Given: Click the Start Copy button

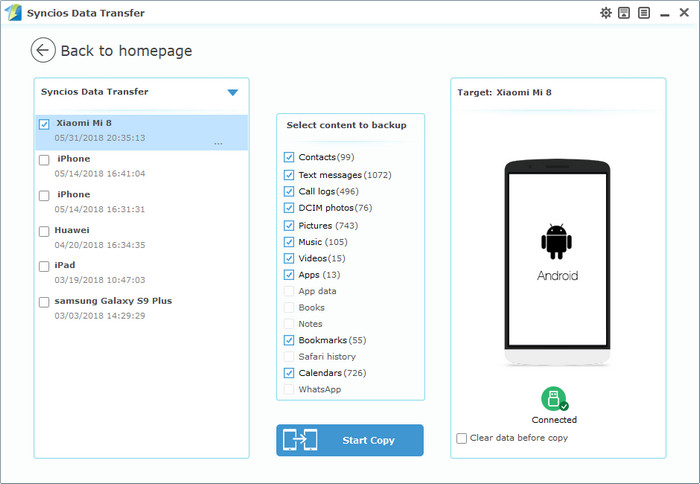Looking at the screenshot, I should 350,440.
